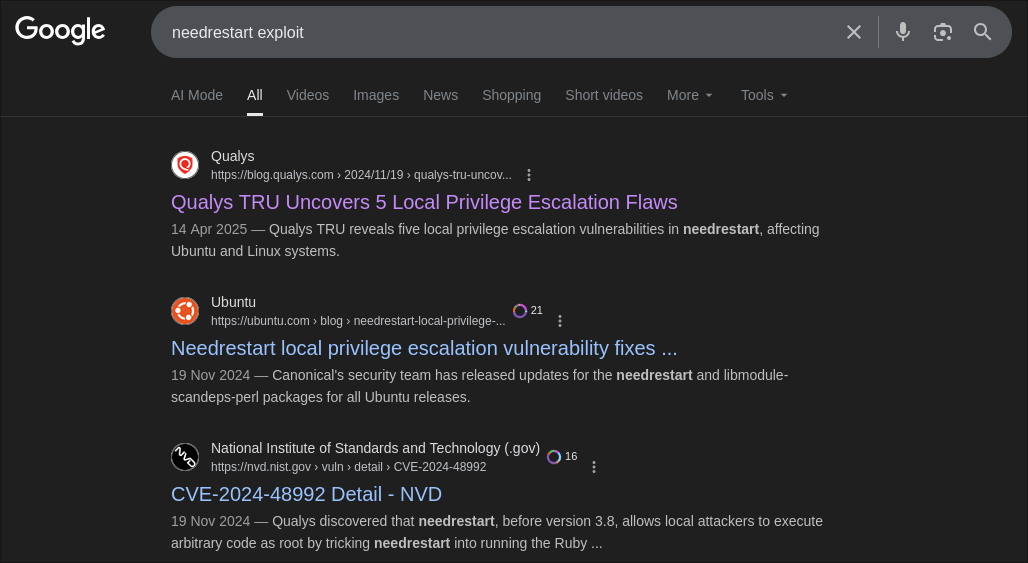Clear the search box with the X icon
The image size is (1028, 563).
[x=853, y=32]
